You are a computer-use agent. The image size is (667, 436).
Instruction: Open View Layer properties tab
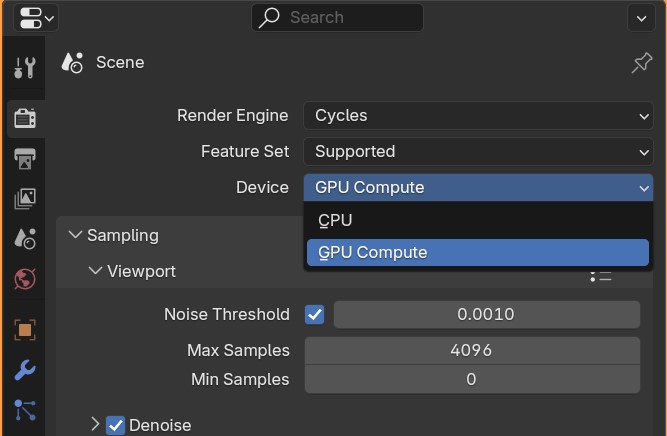[25, 199]
